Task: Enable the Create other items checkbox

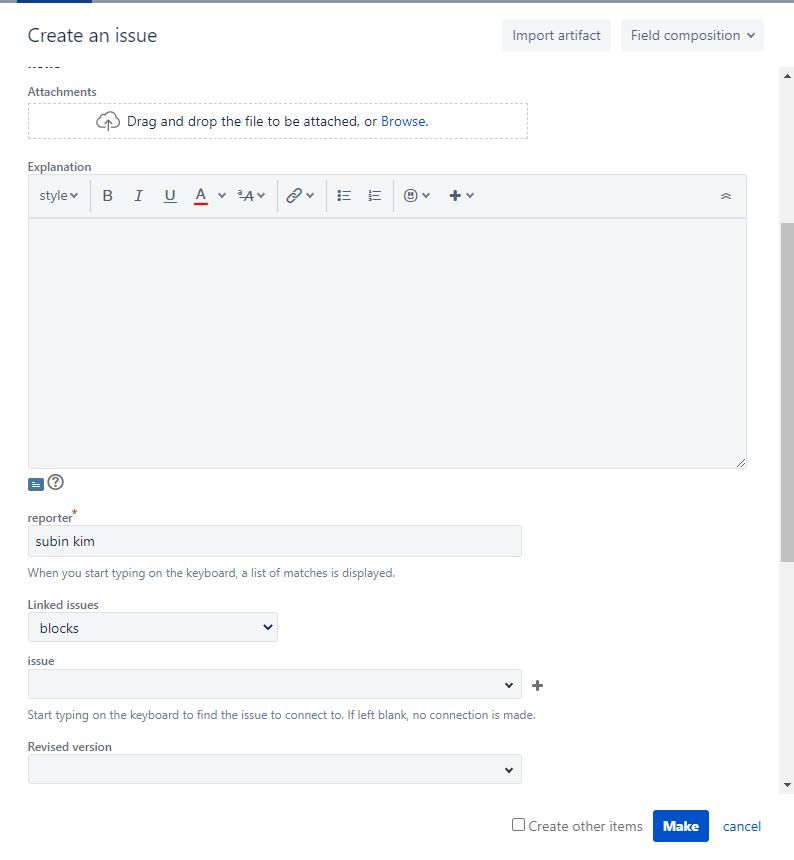Action: pos(518,825)
